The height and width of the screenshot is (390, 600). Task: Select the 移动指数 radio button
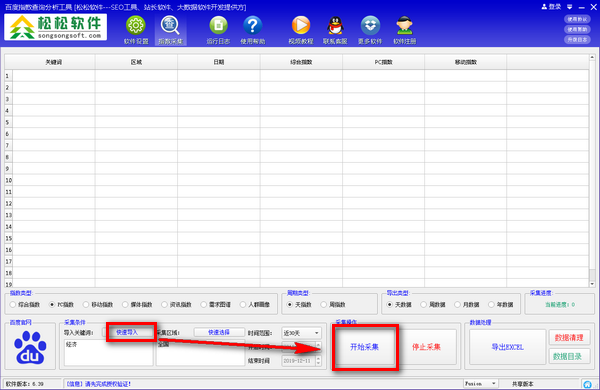point(86,305)
